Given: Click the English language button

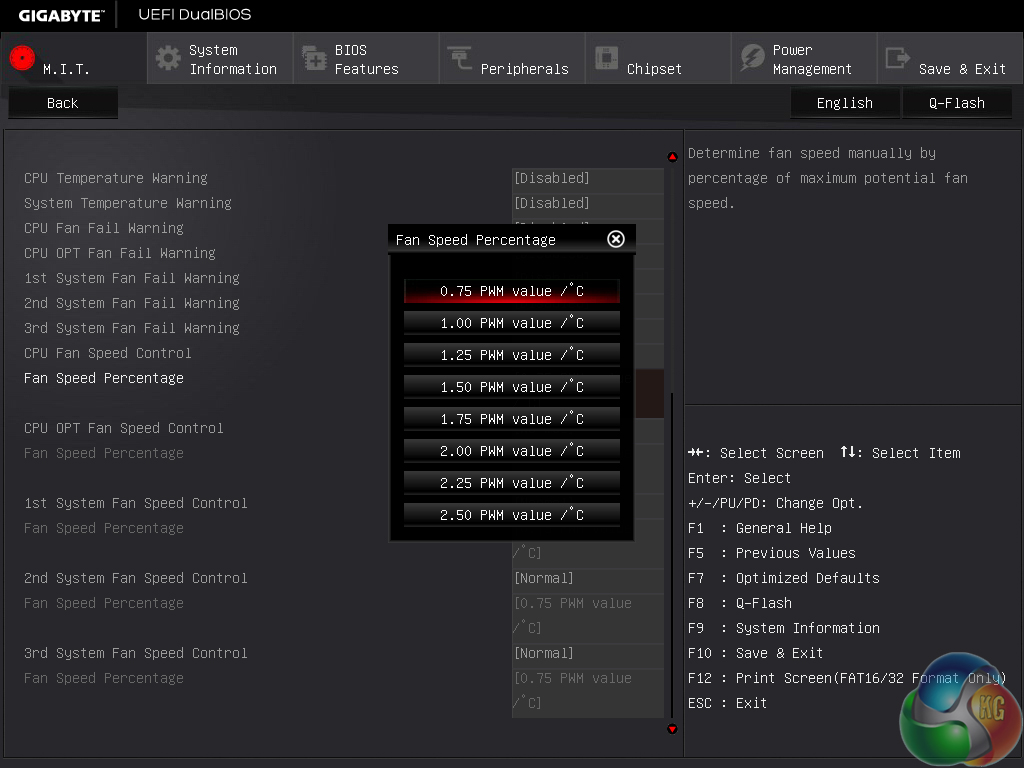Looking at the screenshot, I should point(844,103).
